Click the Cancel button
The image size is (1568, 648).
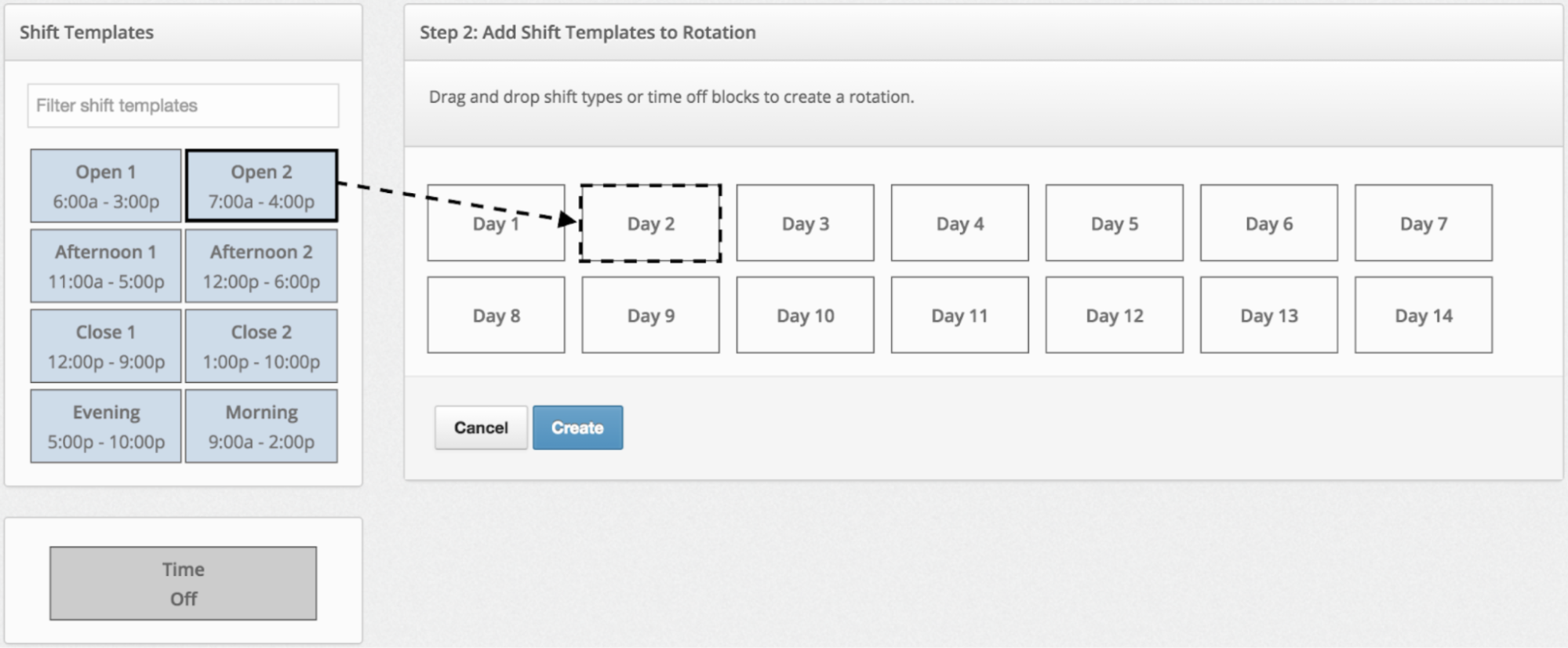pyautogui.click(x=480, y=427)
